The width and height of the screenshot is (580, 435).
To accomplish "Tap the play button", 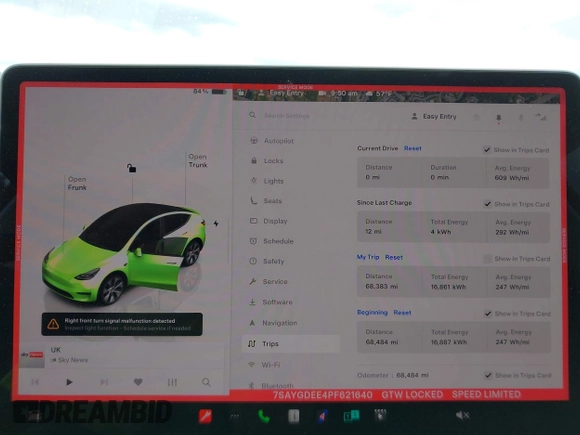I will (x=69, y=382).
